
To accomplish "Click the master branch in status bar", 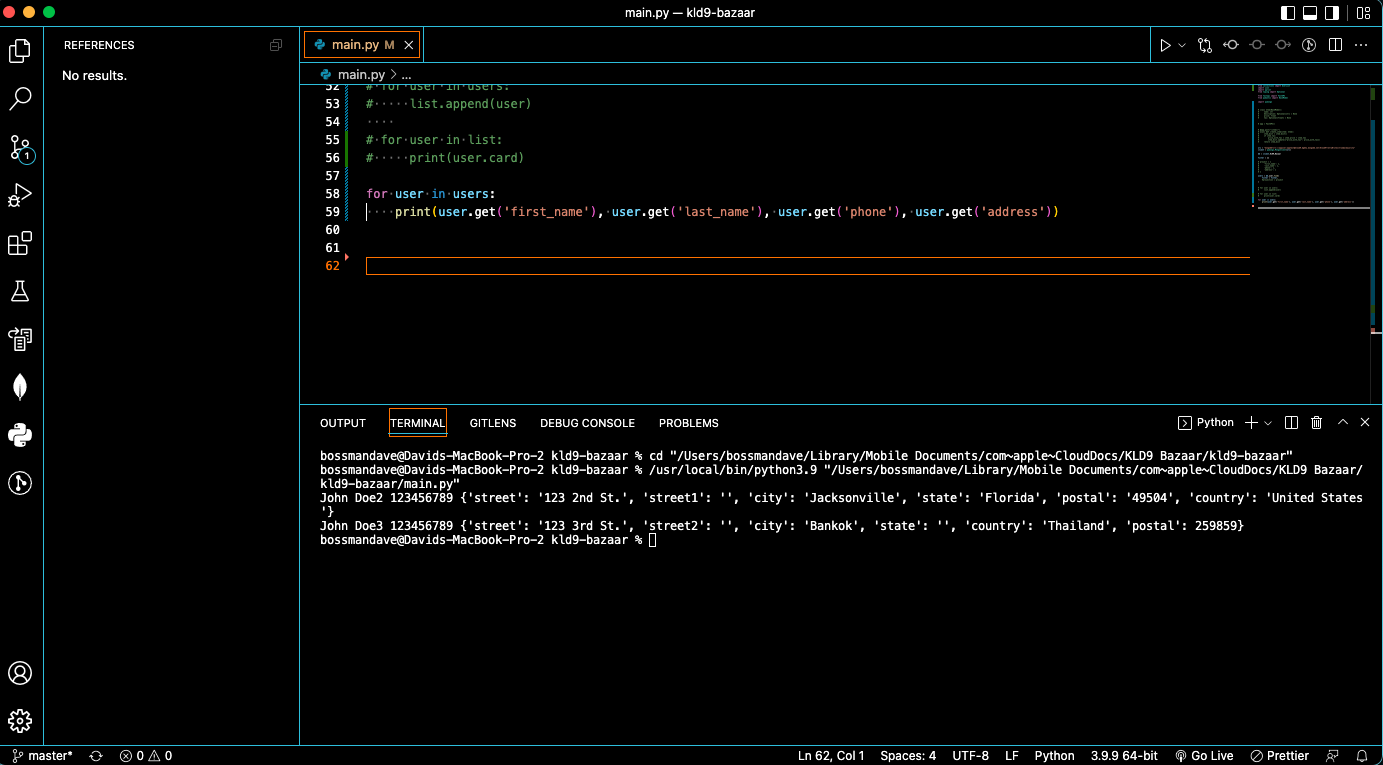I will point(43,756).
